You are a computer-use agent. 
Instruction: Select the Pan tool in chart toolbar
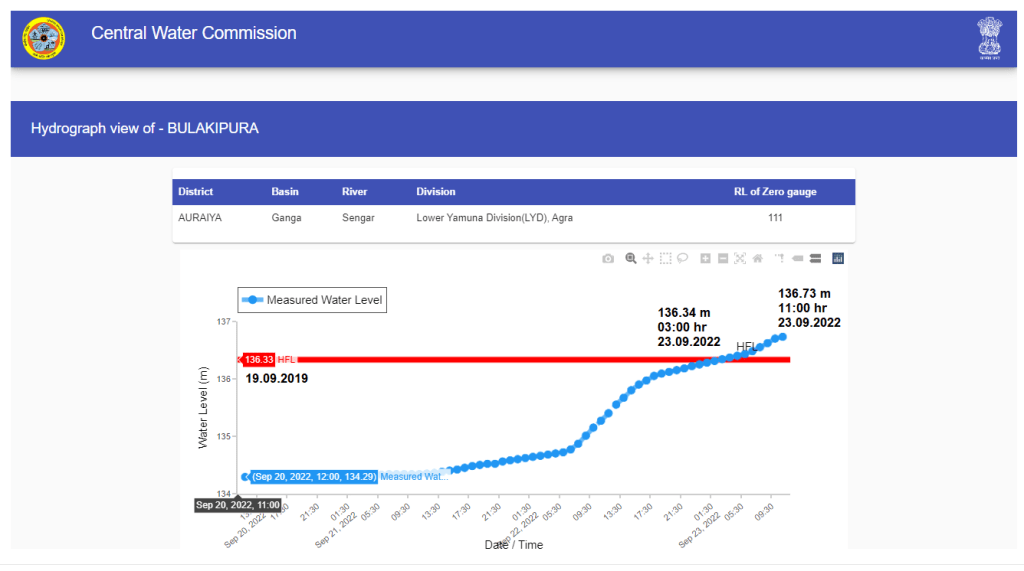click(x=648, y=258)
